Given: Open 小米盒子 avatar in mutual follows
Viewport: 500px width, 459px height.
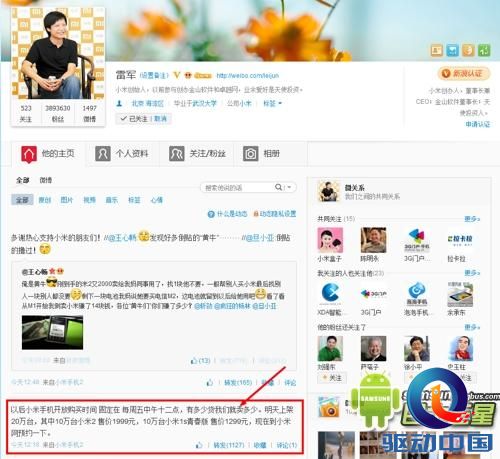Looking at the screenshot, I should click(330, 240).
